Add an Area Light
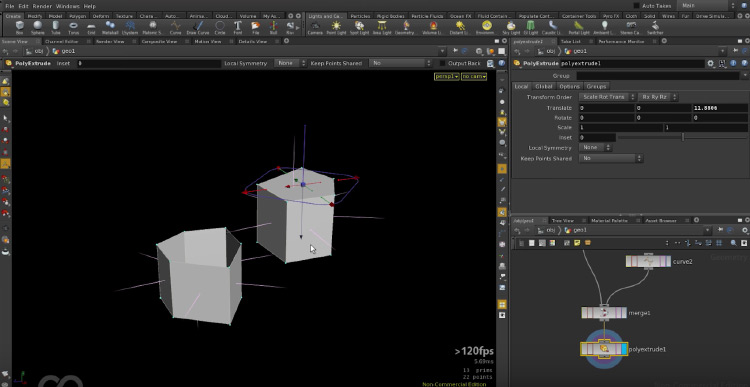 coord(382,28)
